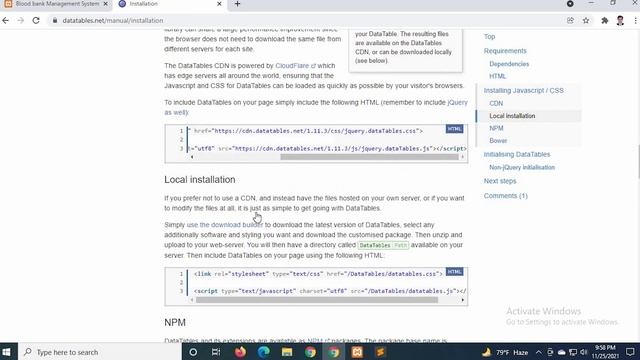Open Non-jQuery initialisation sidebar link
Image resolution: width=640 pixels, height=360 pixels.
pos(522,167)
